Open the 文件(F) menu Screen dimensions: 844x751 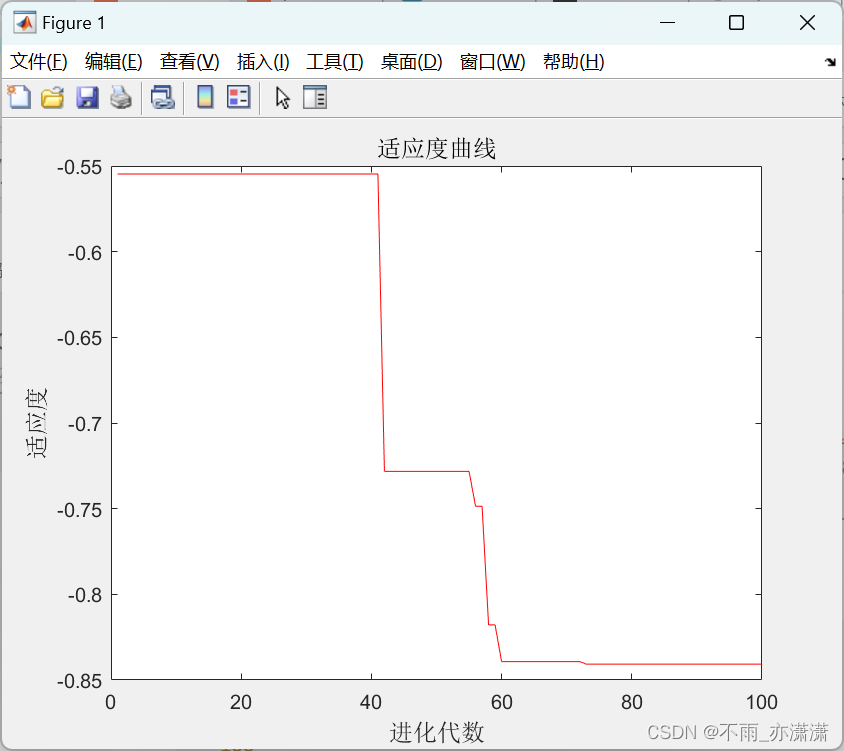point(38,62)
